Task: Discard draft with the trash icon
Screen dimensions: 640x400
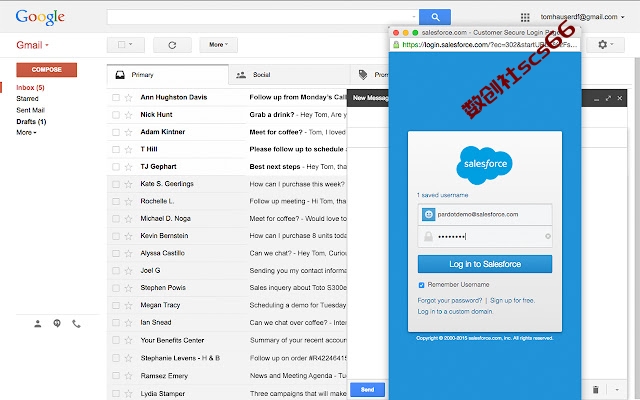Action: 596,389
